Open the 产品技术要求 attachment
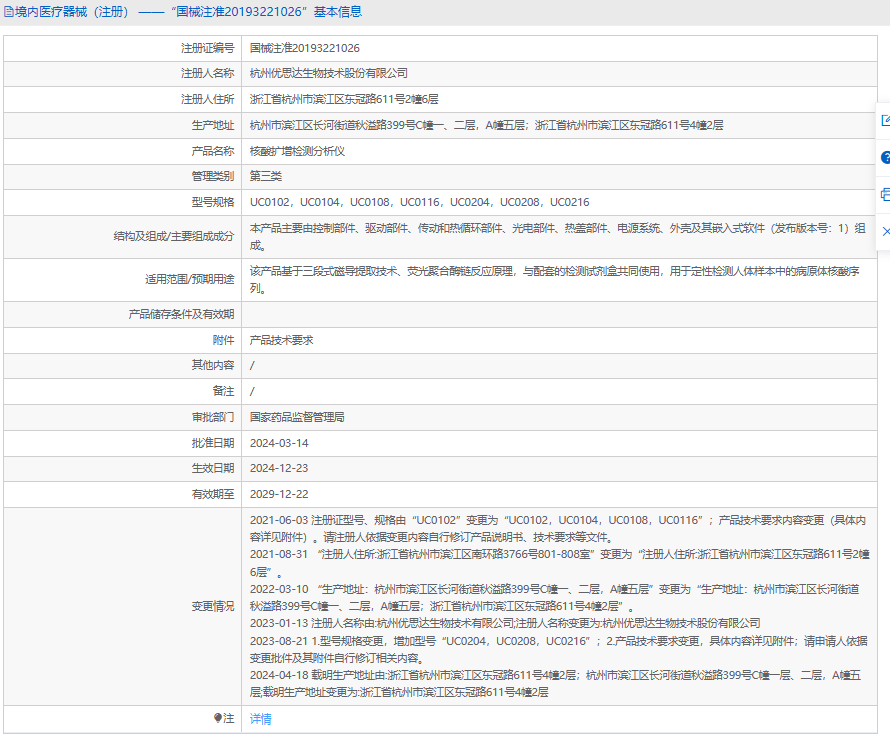The image size is (890, 736). pyautogui.click(x=282, y=340)
